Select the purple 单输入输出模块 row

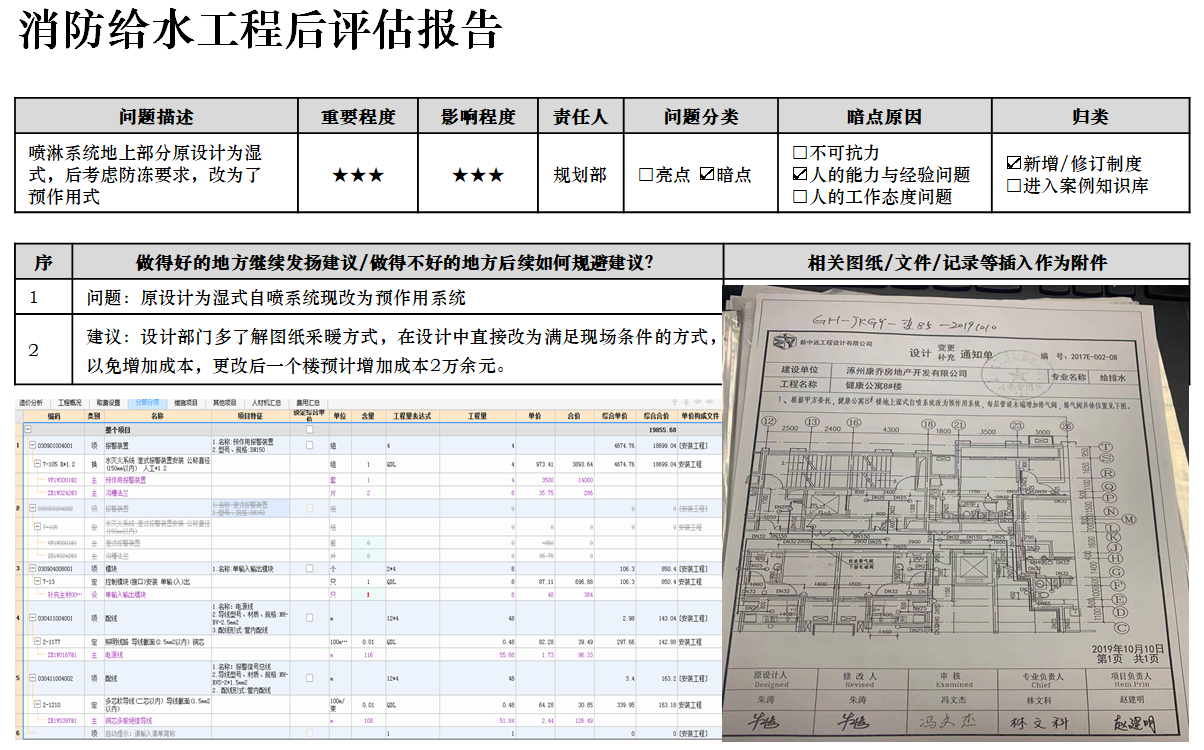370,594
